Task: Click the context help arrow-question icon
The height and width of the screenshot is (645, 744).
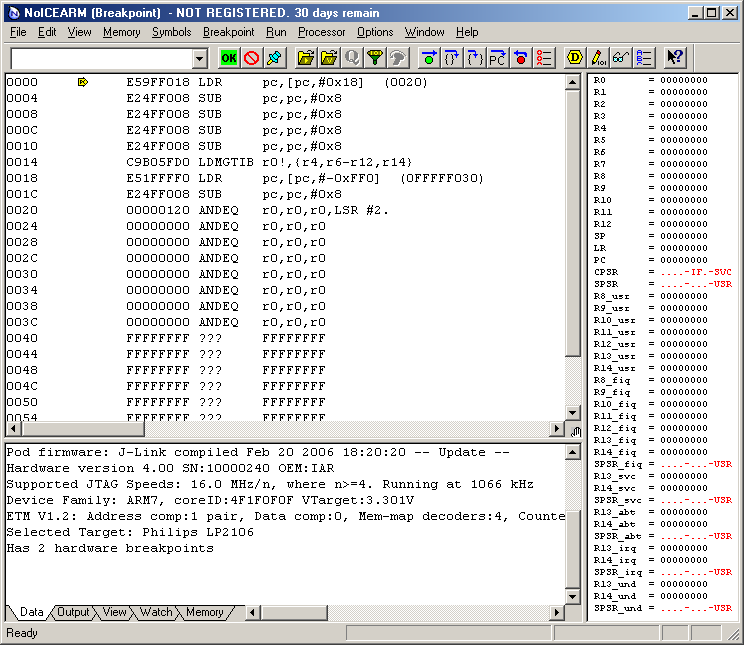Action: [675, 58]
